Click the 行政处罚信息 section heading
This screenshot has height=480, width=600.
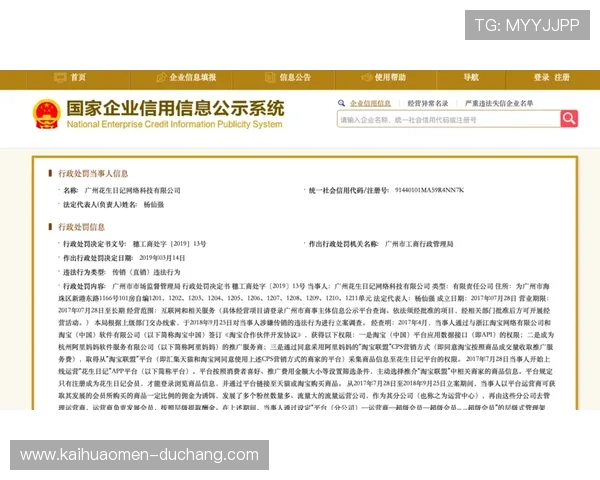pos(81,227)
